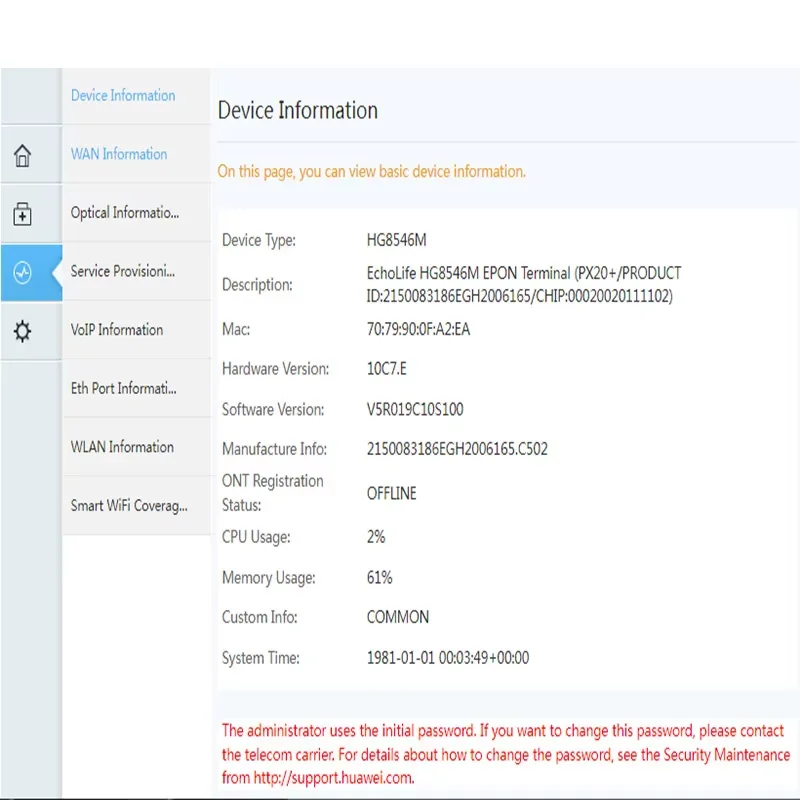Click the Software Version value V5R019C10S100
The image size is (800, 800).
[x=415, y=409]
